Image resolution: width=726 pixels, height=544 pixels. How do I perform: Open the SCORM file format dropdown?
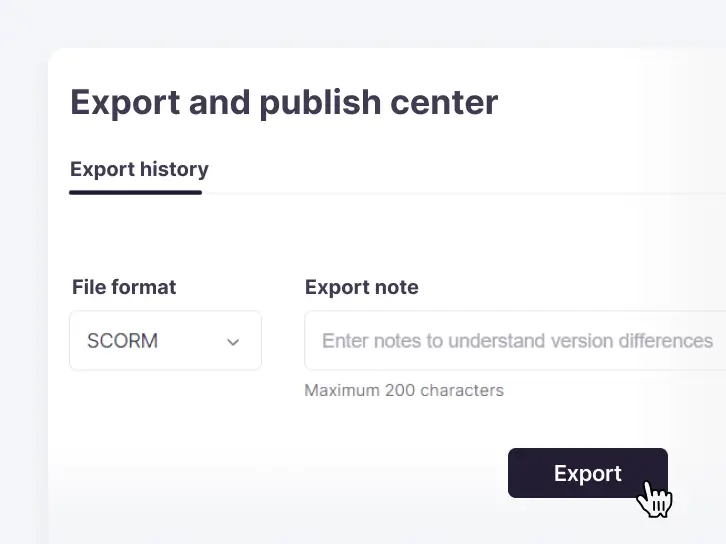tap(165, 340)
